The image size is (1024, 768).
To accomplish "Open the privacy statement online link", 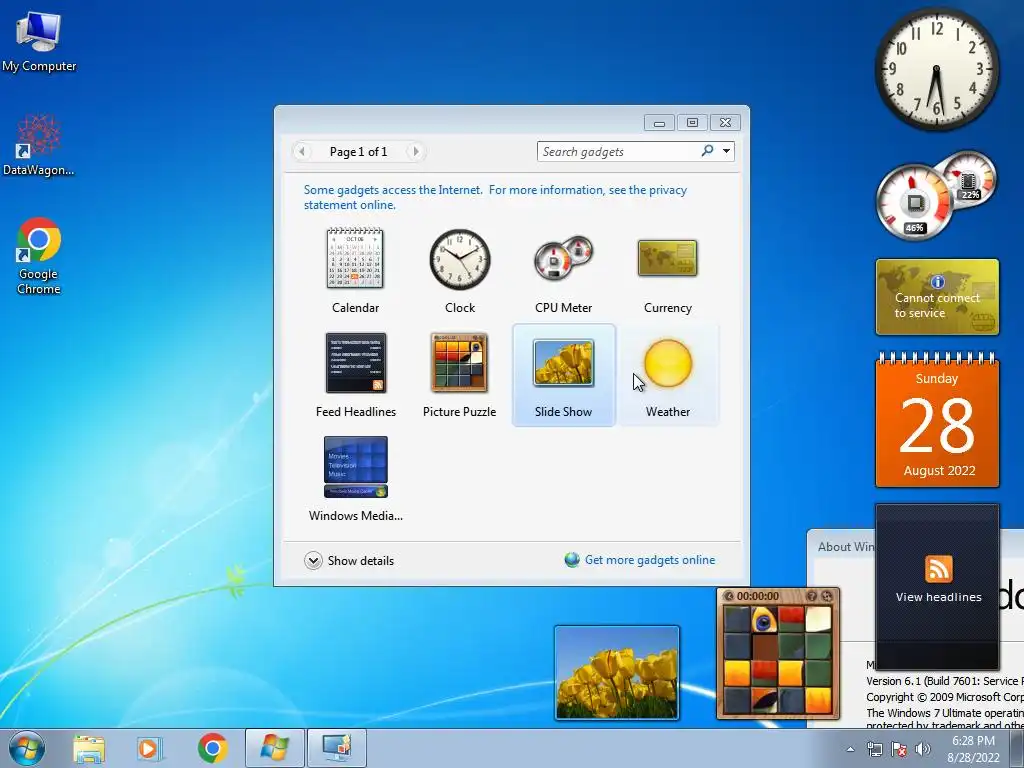I will coord(495,197).
